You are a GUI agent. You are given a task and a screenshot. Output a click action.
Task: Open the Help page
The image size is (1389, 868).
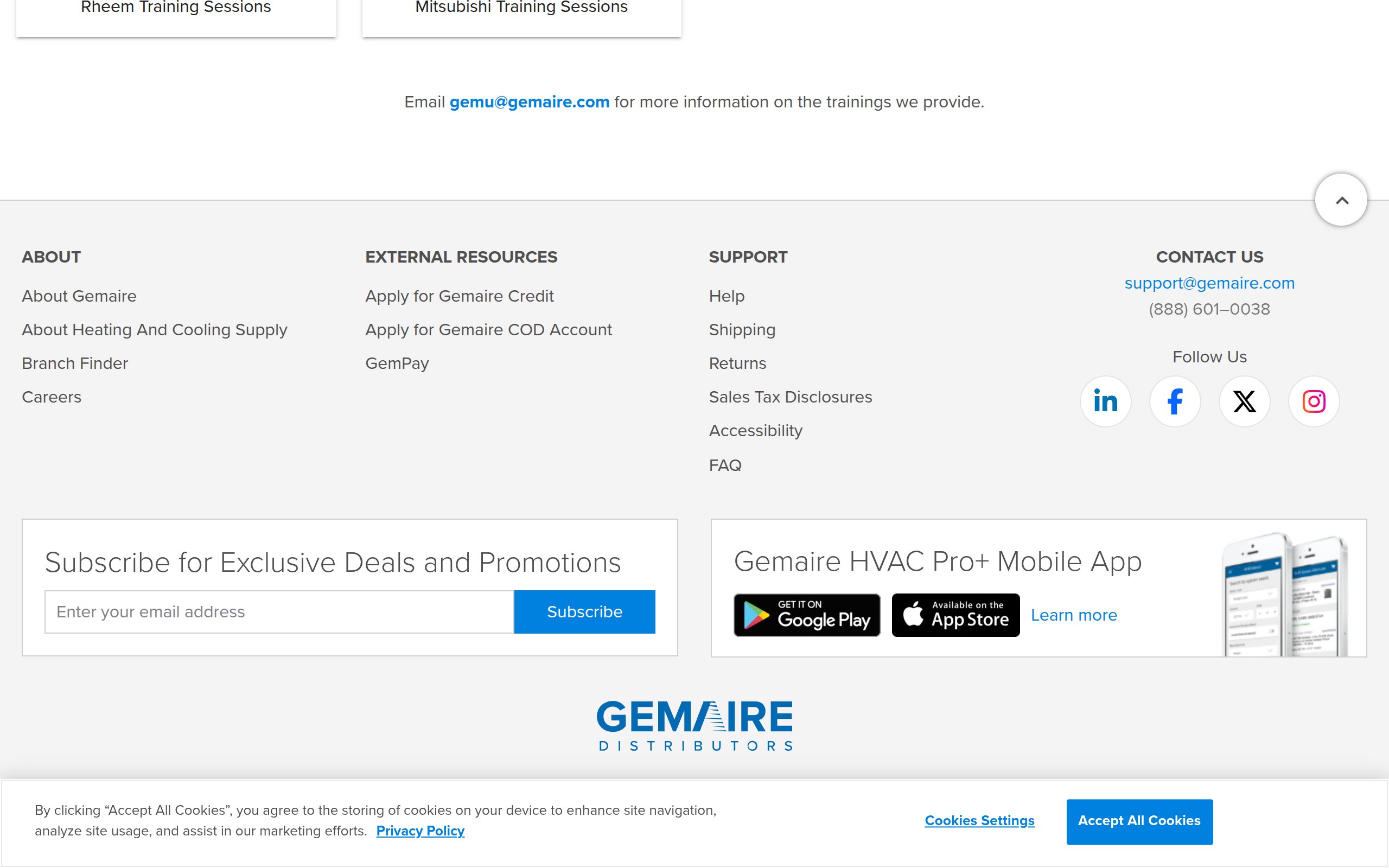[x=727, y=296]
